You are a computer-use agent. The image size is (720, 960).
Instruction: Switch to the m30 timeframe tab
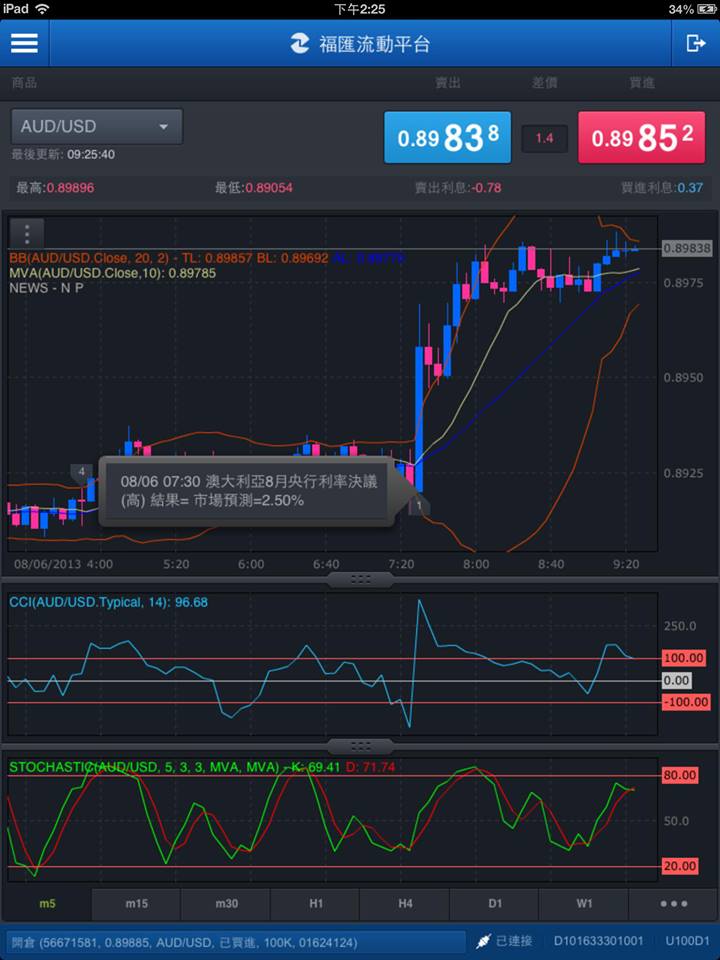pos(226,904)
